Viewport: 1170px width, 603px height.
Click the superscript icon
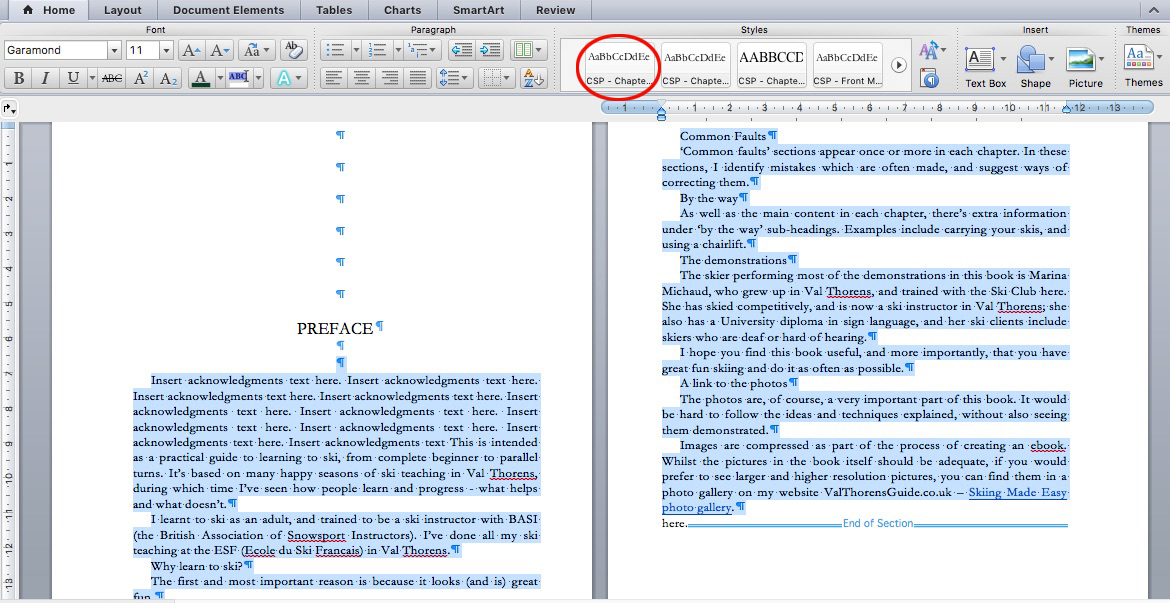pos(141,78)
